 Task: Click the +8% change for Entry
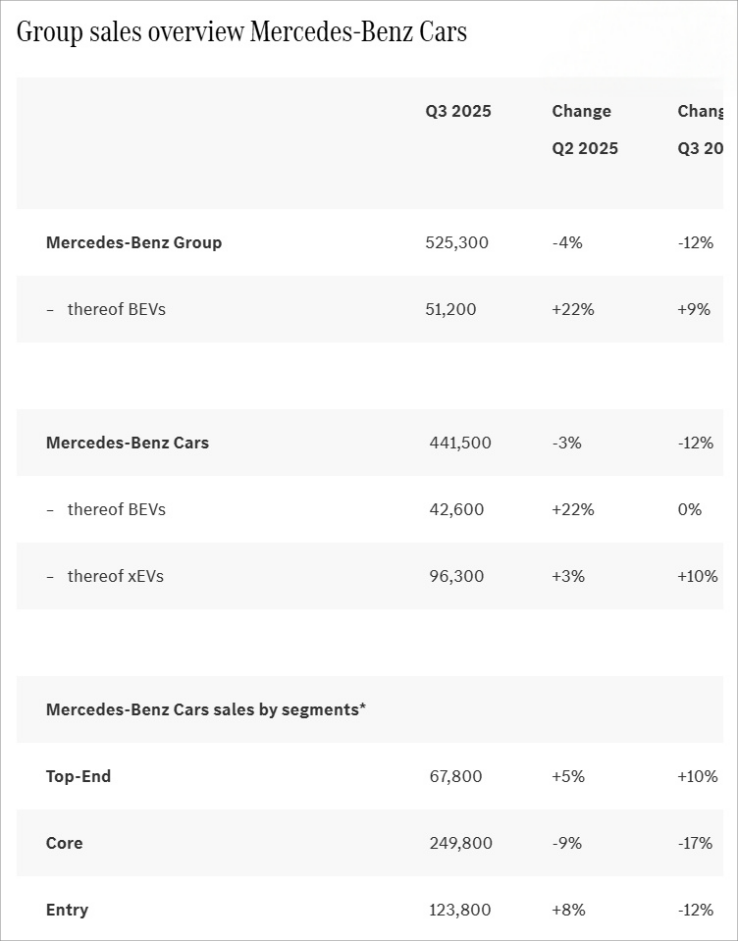568,910
